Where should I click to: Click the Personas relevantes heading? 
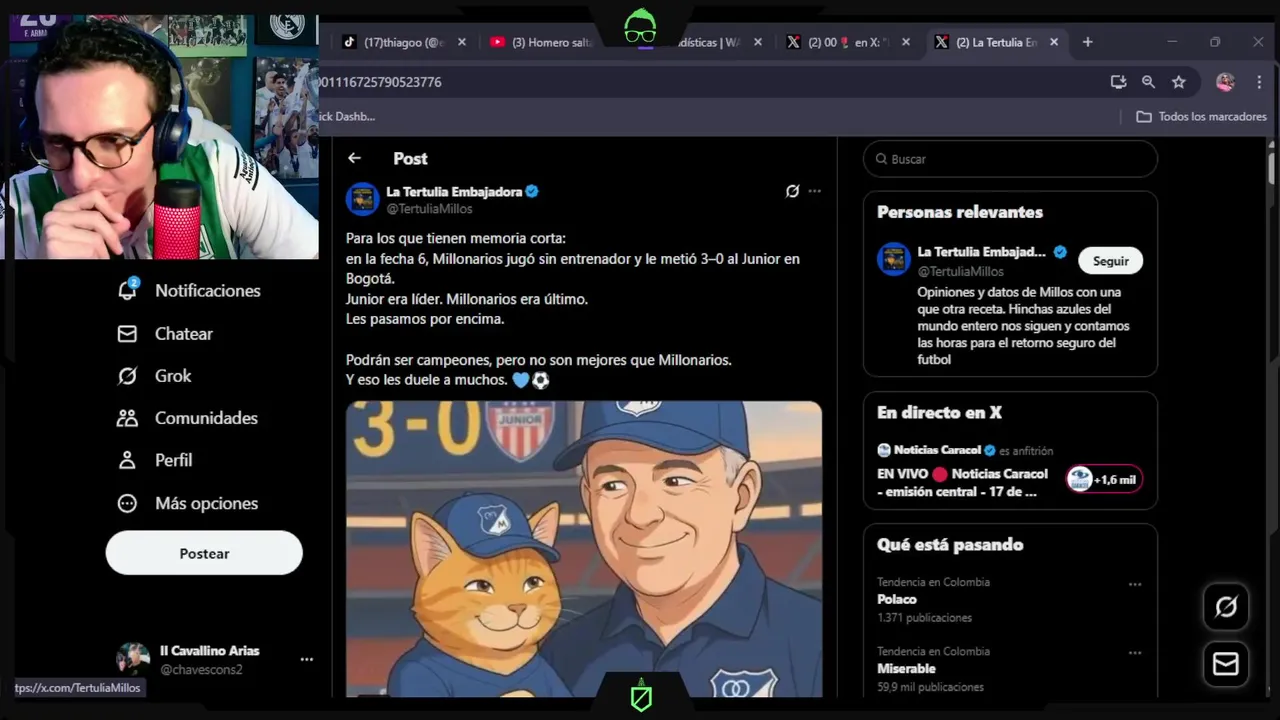(960, 212)
